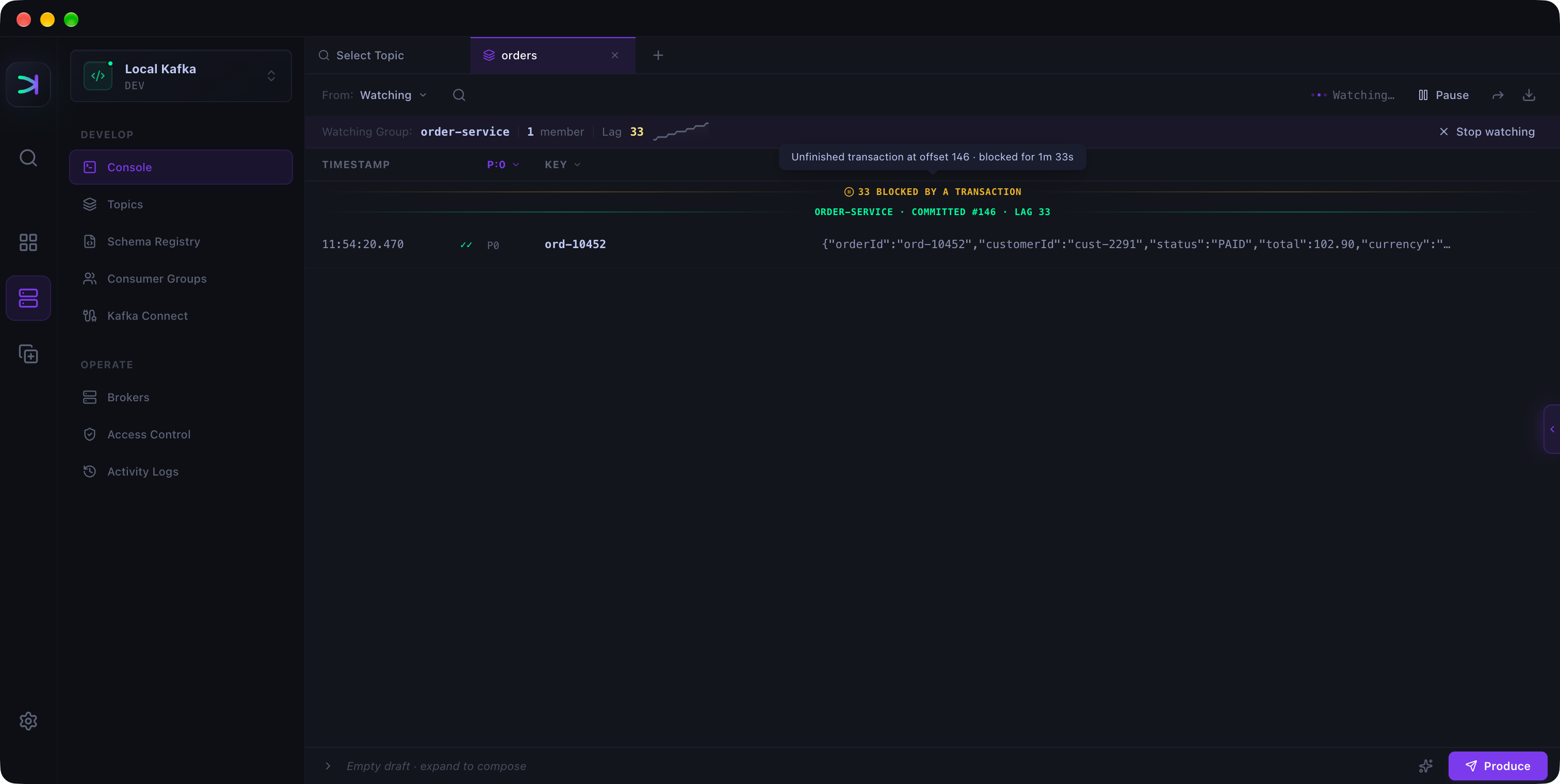The height and width of the screenshot is (784, 1560).
Task: Click the AI sparkle icon beside Produce
Action: (x=1425, y=766)
